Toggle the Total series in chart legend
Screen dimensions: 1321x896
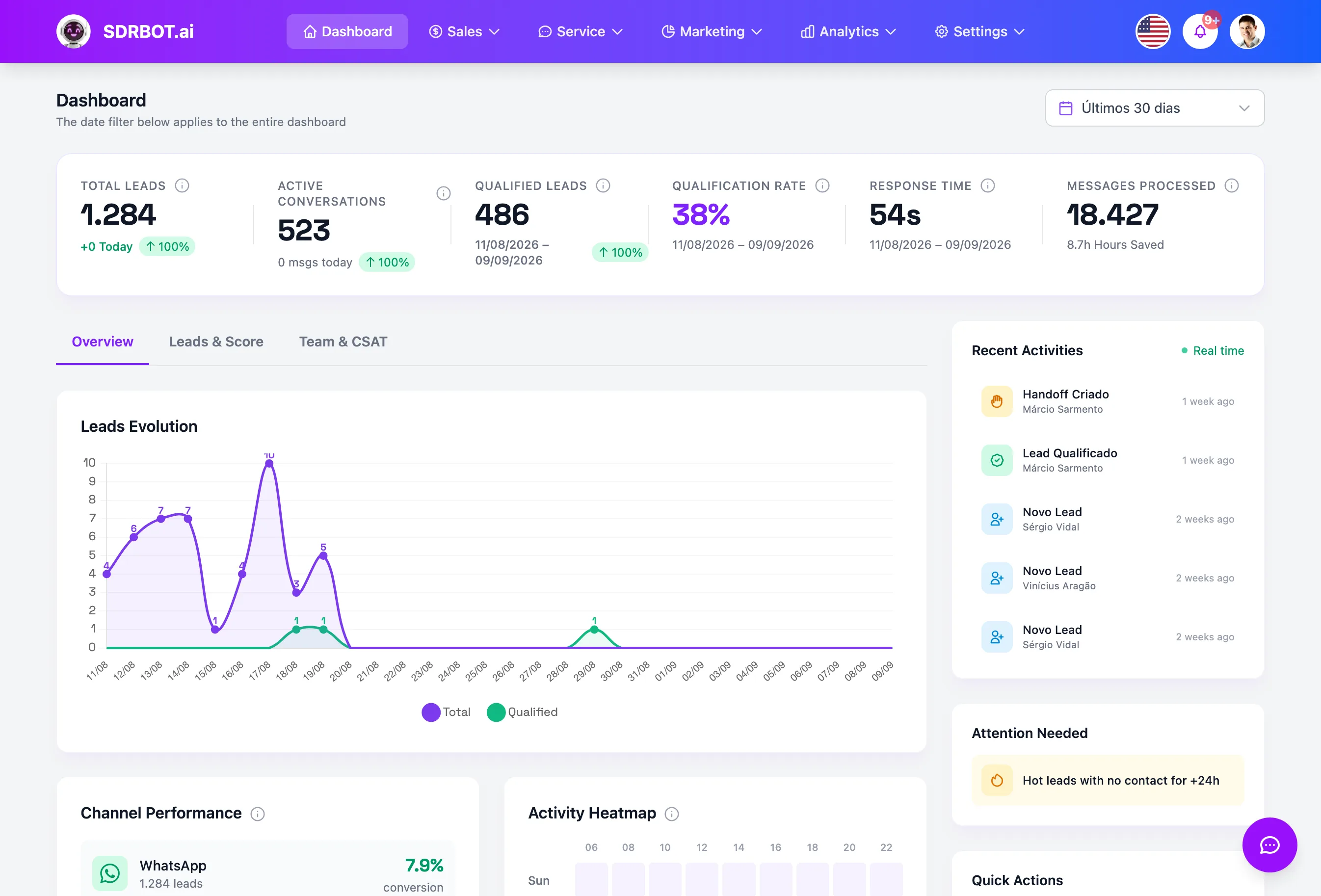446,712
